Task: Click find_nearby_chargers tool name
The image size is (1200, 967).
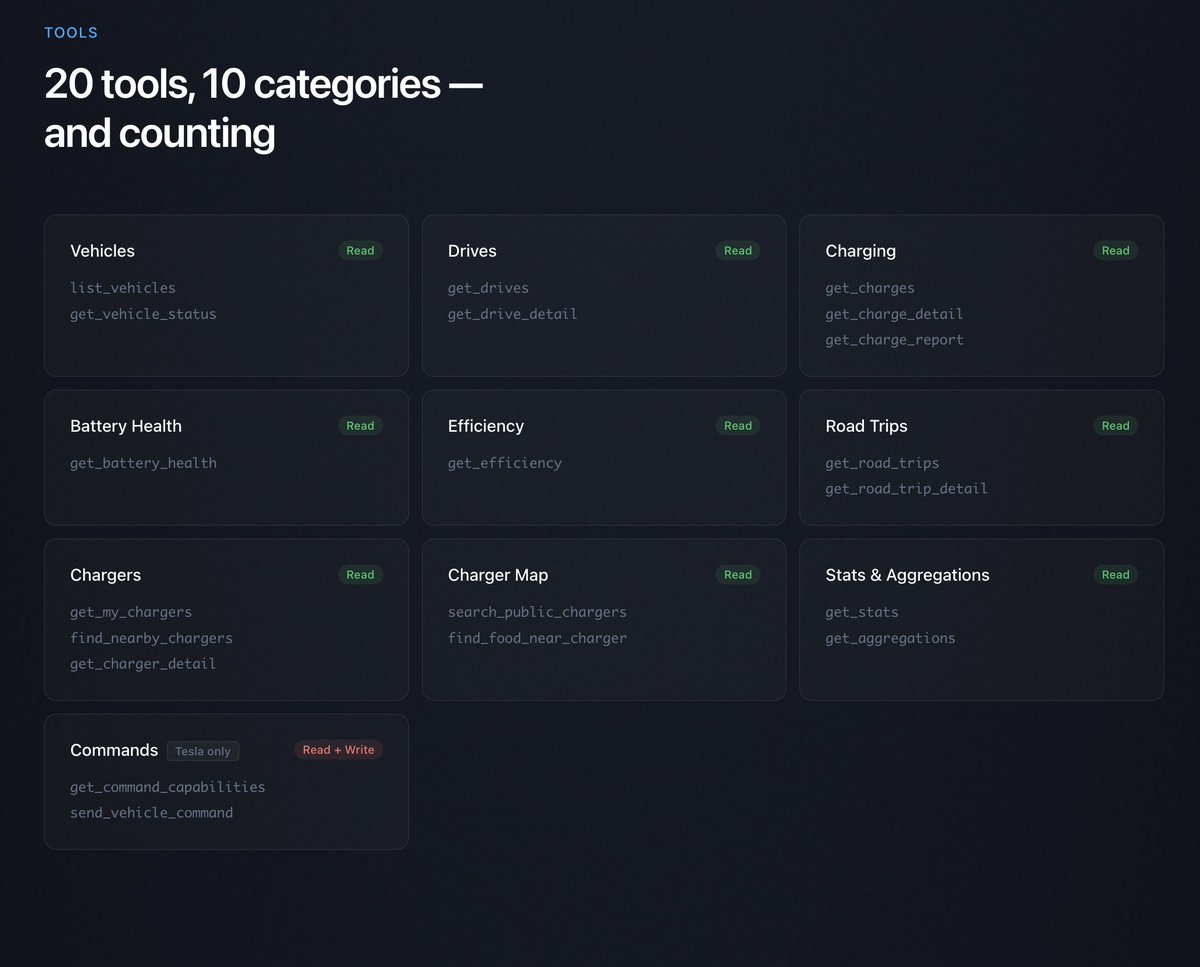Action: click(151, 638)
